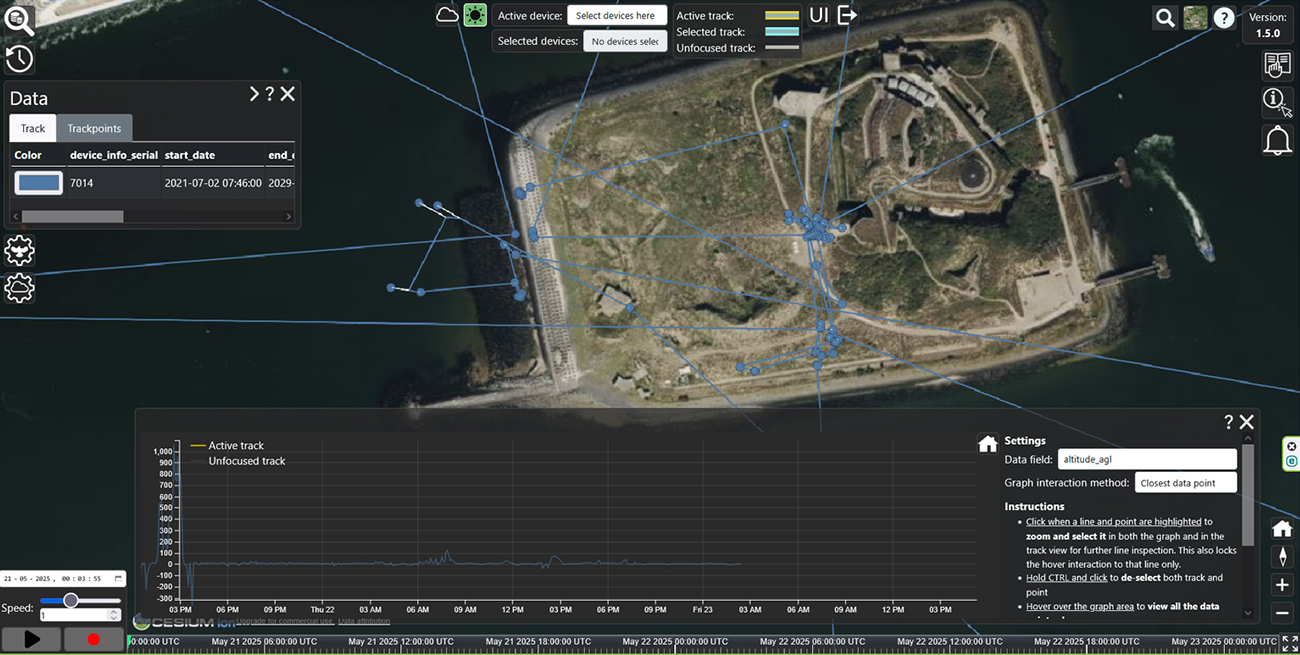Click the red record button
Image resolution: width=1300 pixels, height=655 pixels.
(x=94, y=639)
